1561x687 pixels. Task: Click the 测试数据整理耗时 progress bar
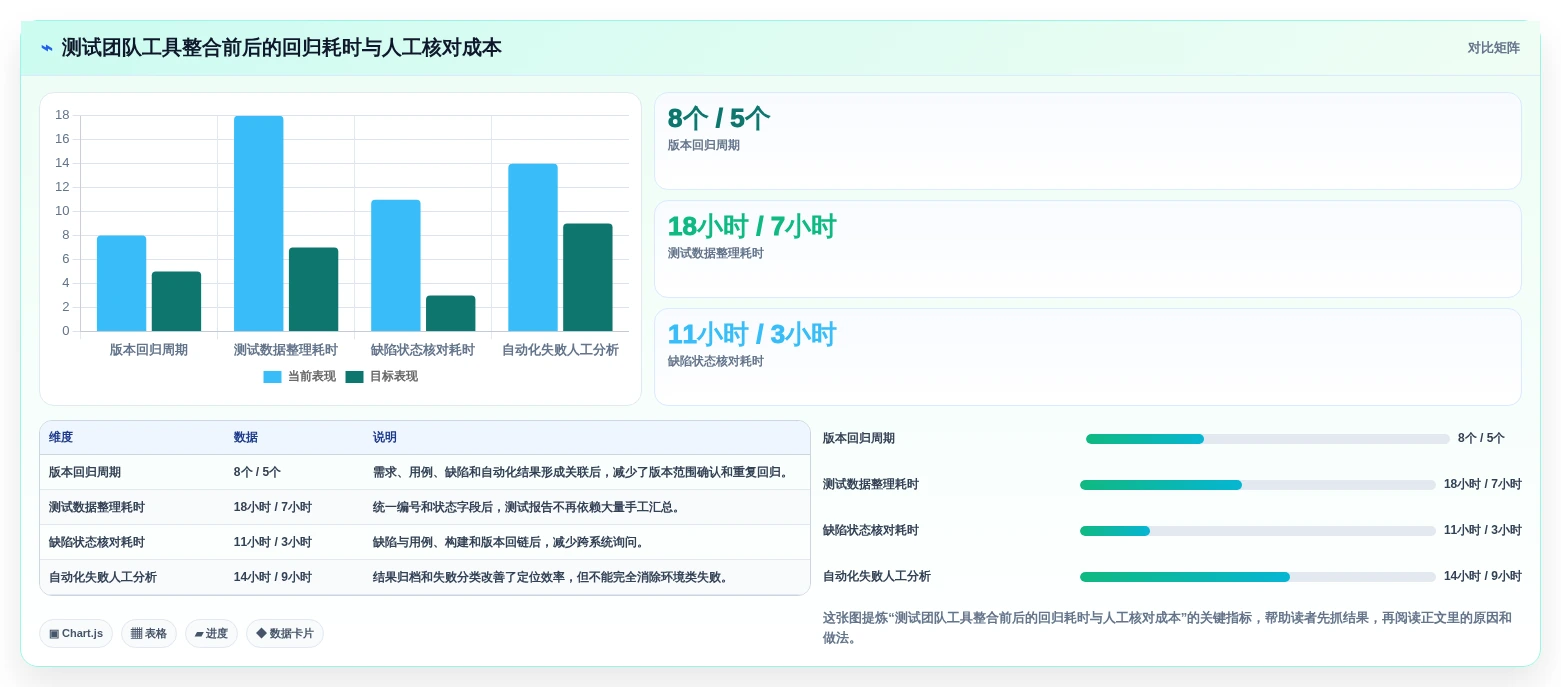pos(1258,485)
